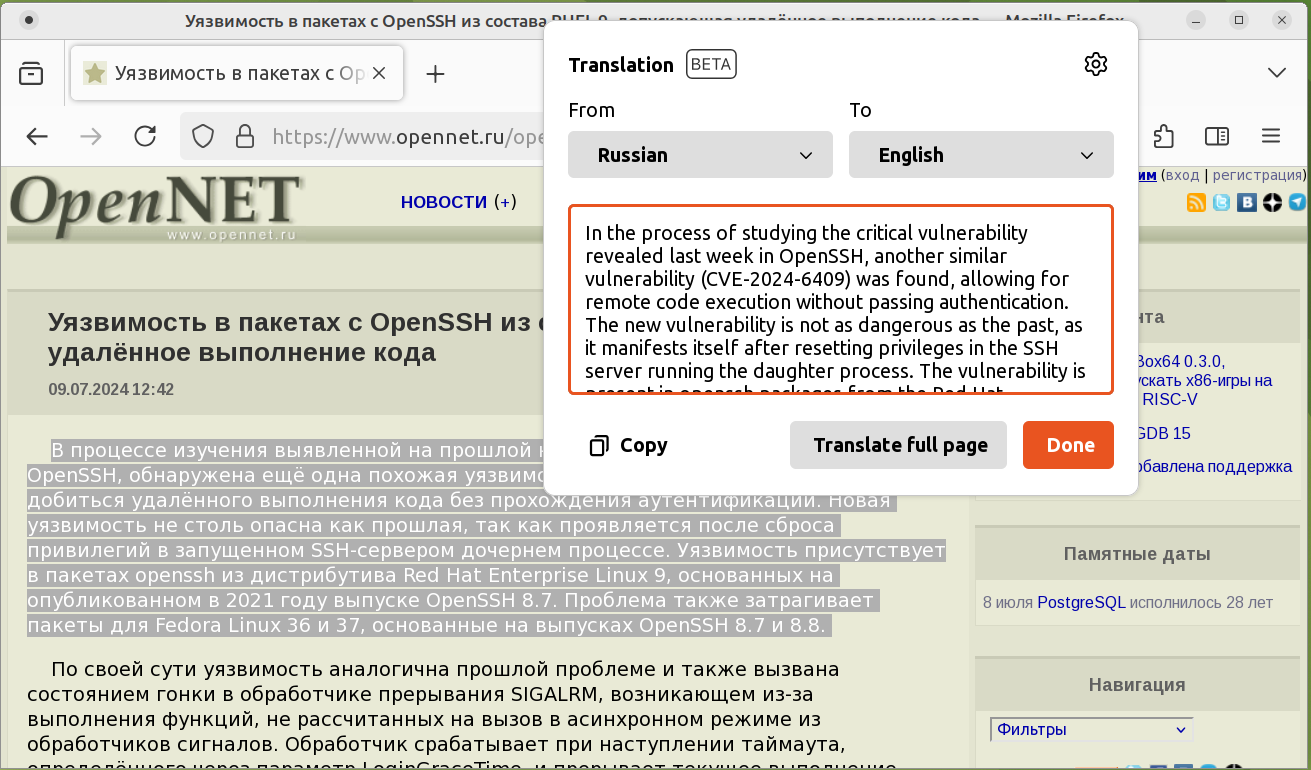Expand the list all tabs chevron
This screenshot has width=1311, height=770.
1276,73
